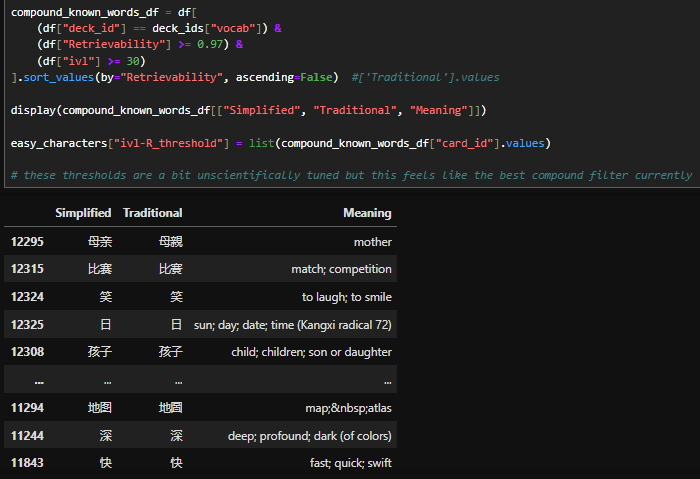Viewport: 700px width, 479px height.
Task: Select row index 11843
Action: [28, 463]
